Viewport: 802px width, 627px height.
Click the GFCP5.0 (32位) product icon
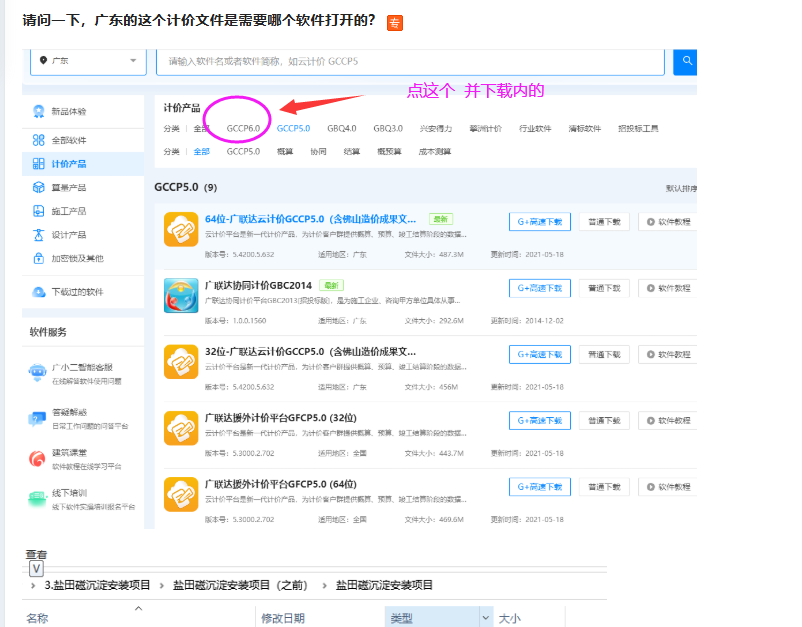[x=181, y=428]
